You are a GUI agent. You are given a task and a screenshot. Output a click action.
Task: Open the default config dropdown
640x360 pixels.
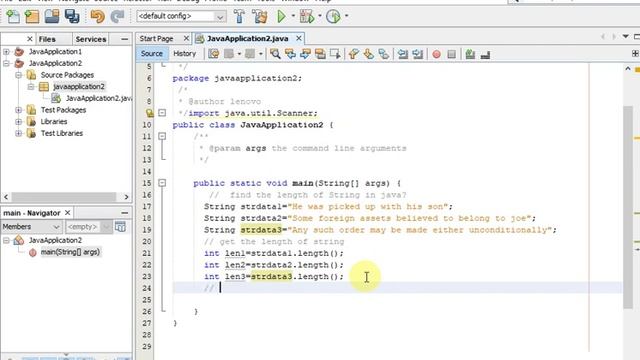coord(220,17)
